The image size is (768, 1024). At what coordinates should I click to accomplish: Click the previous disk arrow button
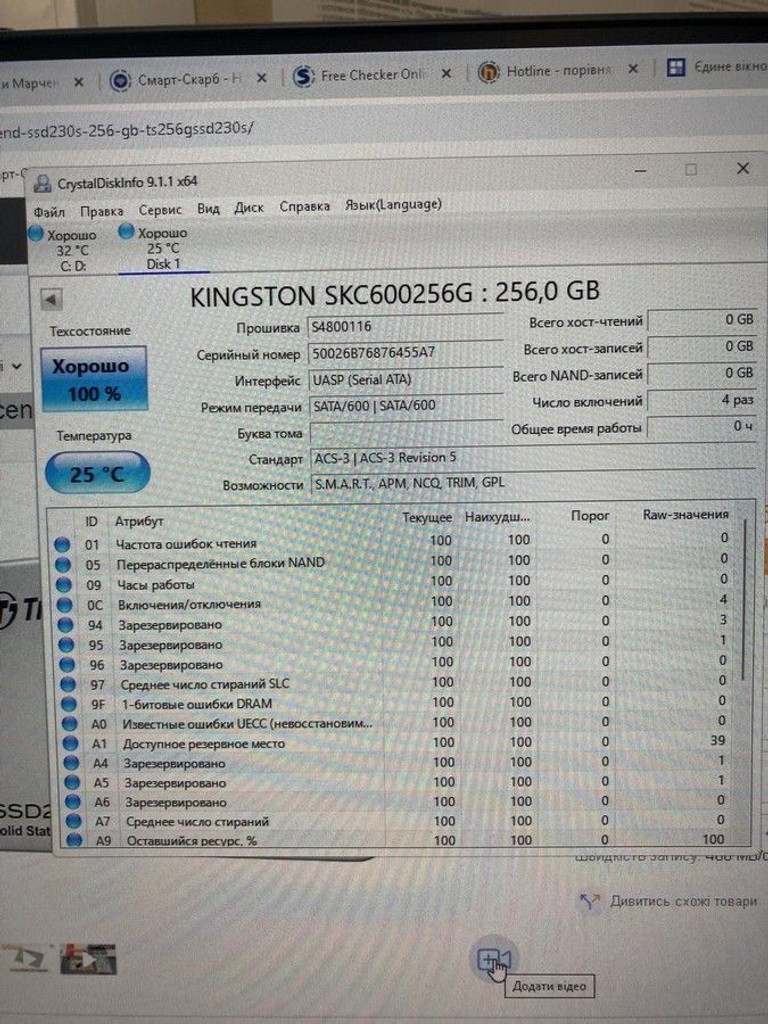point(51,300)
